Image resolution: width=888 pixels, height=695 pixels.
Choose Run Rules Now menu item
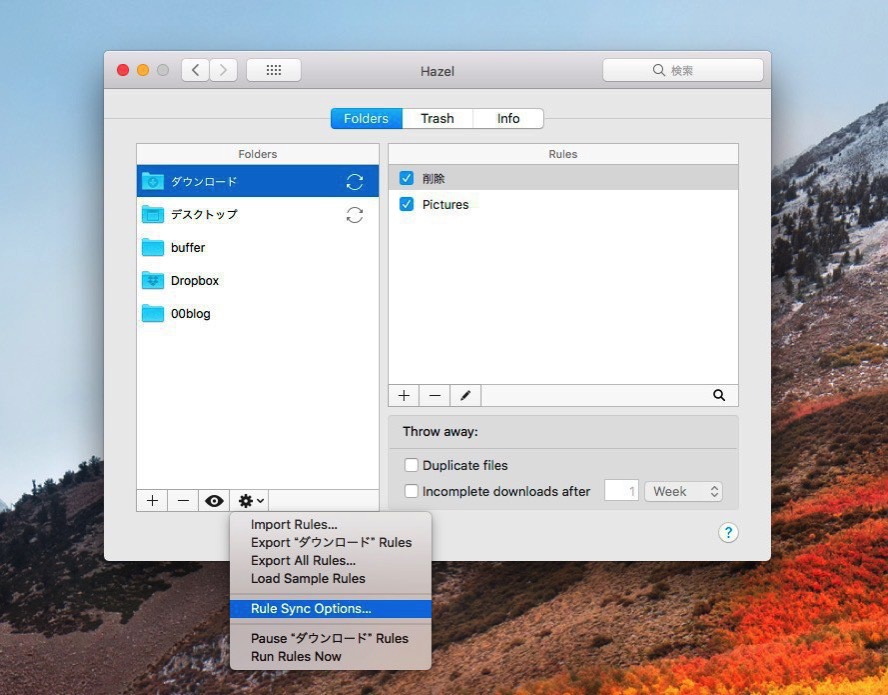coord(331,656)
